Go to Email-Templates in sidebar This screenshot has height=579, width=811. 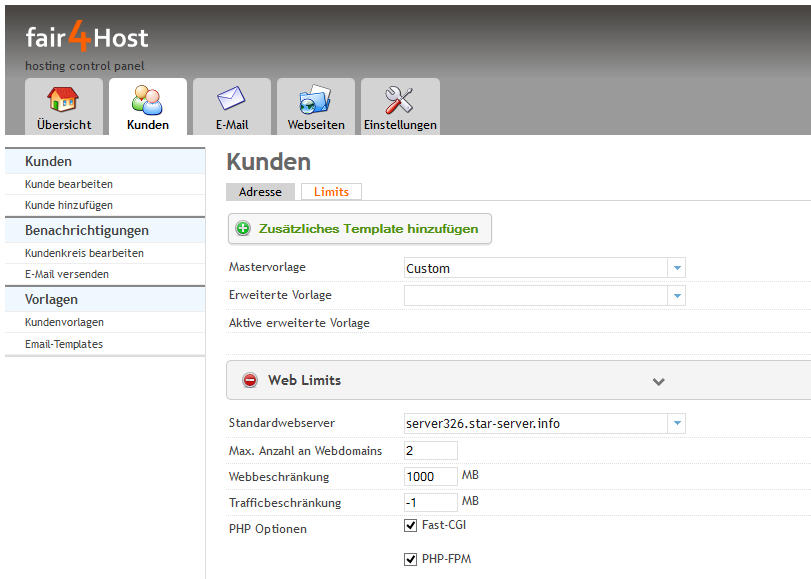(64, 344)
